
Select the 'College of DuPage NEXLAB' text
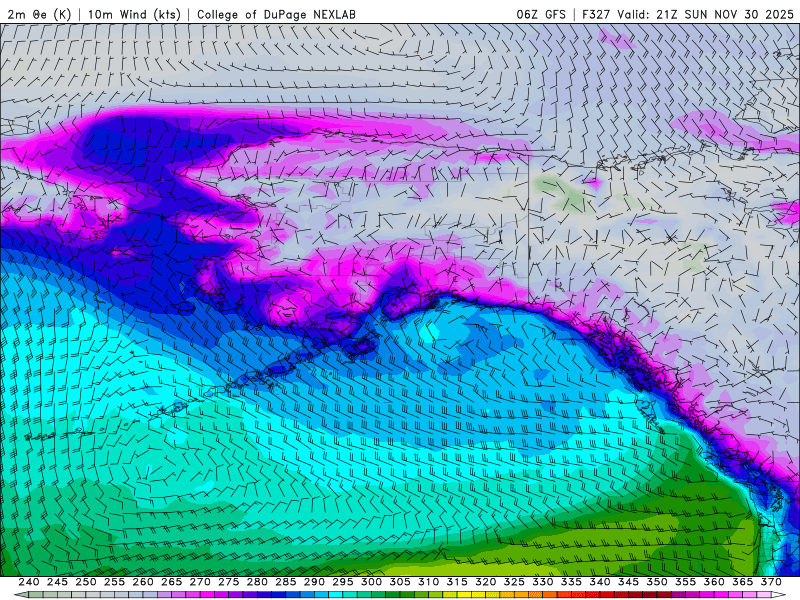276,15
